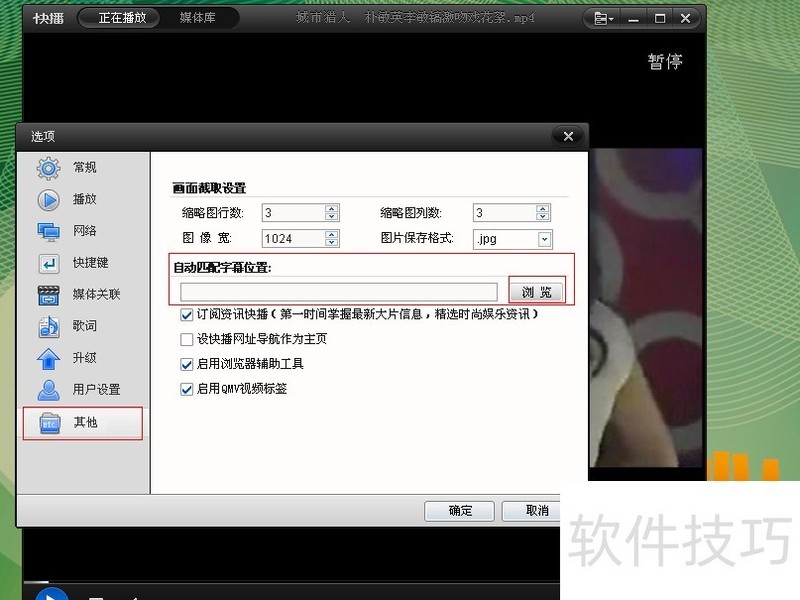Open the 歌词 lyrics settings icon
The width and height of the screenshot is (800, 600).
click(47, 327)
